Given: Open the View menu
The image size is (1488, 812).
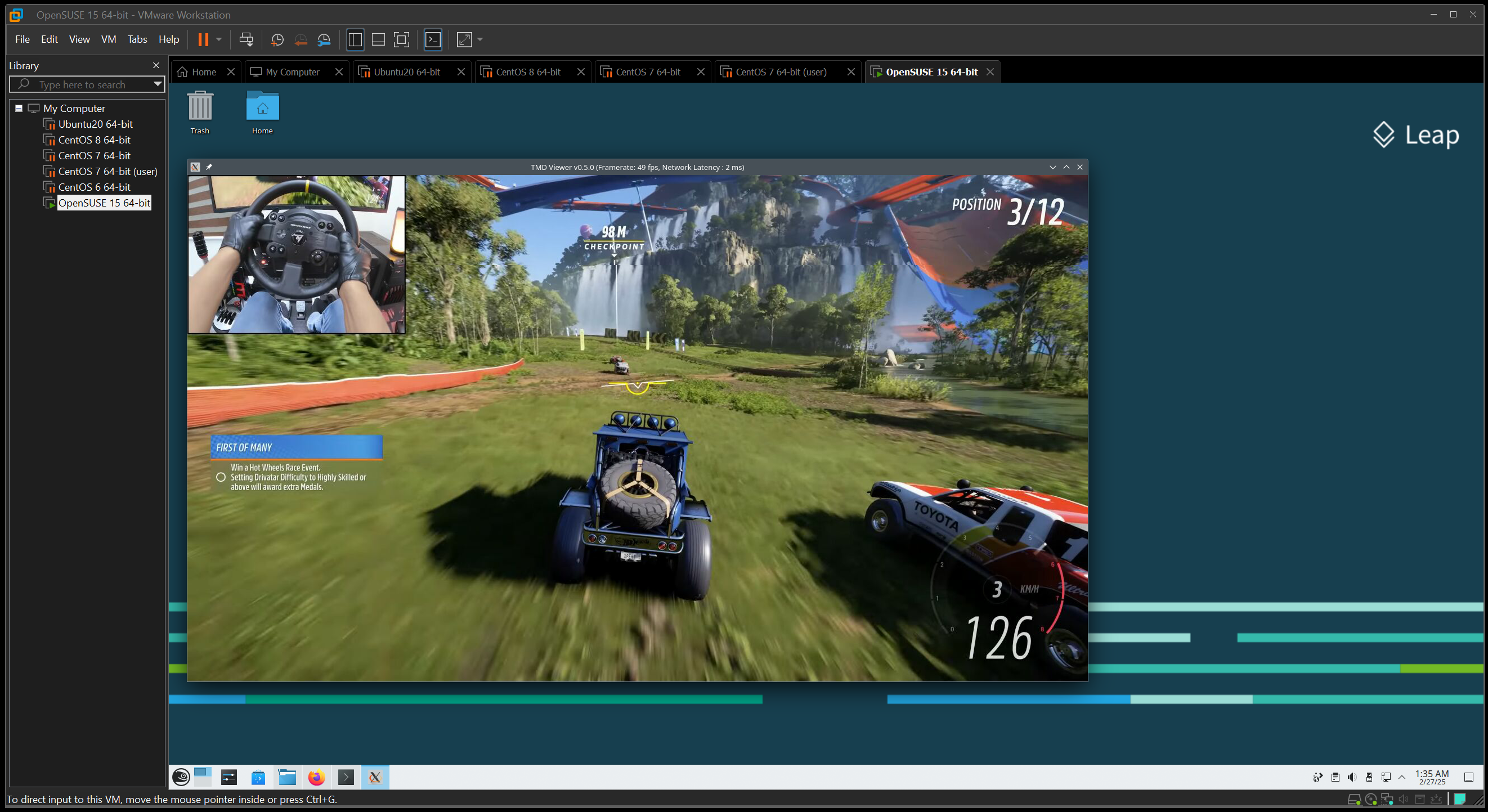Looking at the screenshot, I should coord(79,39).
